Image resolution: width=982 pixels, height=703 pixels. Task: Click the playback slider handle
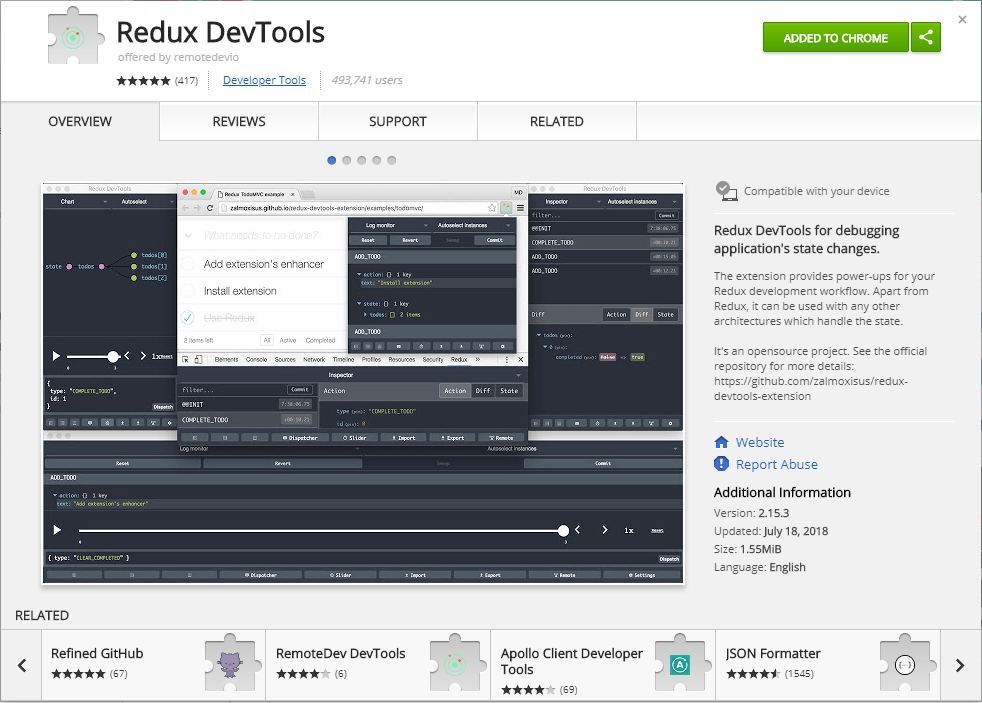562,531
